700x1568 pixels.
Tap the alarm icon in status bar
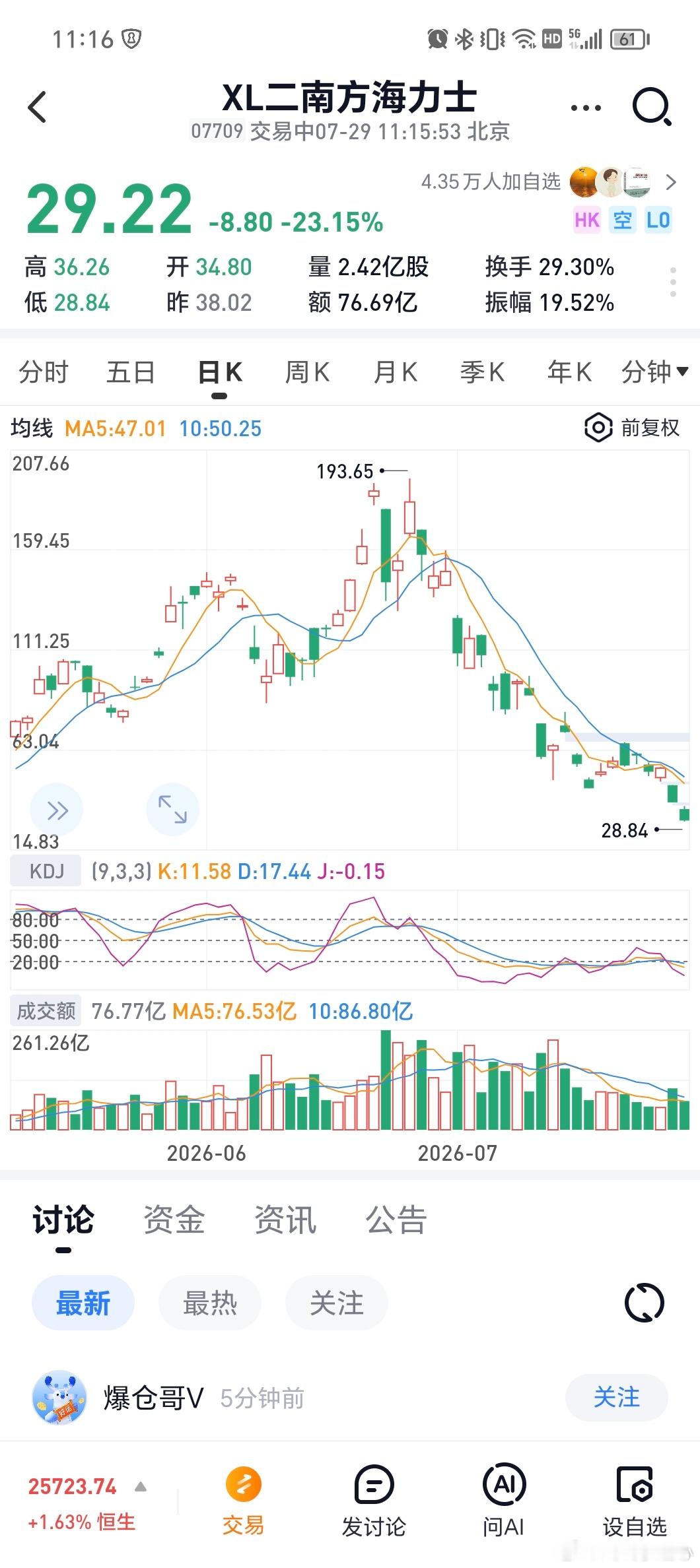(x=437, y=40)
